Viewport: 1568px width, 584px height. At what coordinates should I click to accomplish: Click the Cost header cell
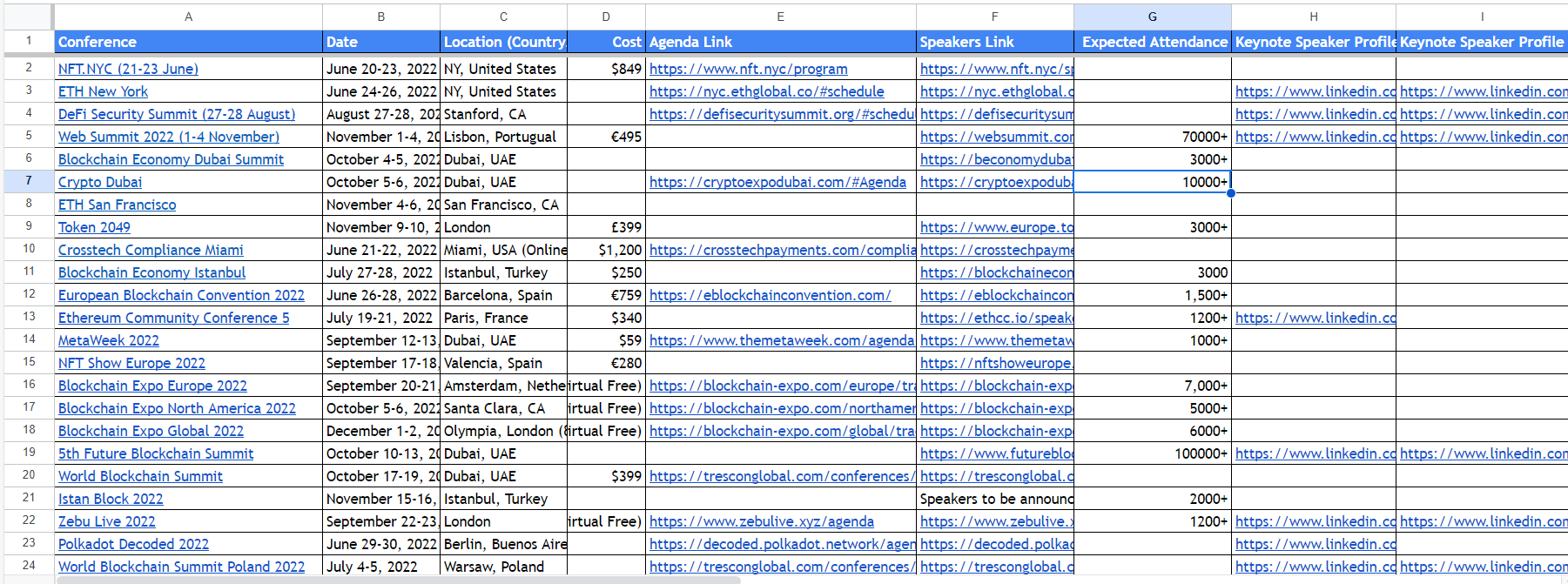(x=606, y=42)
